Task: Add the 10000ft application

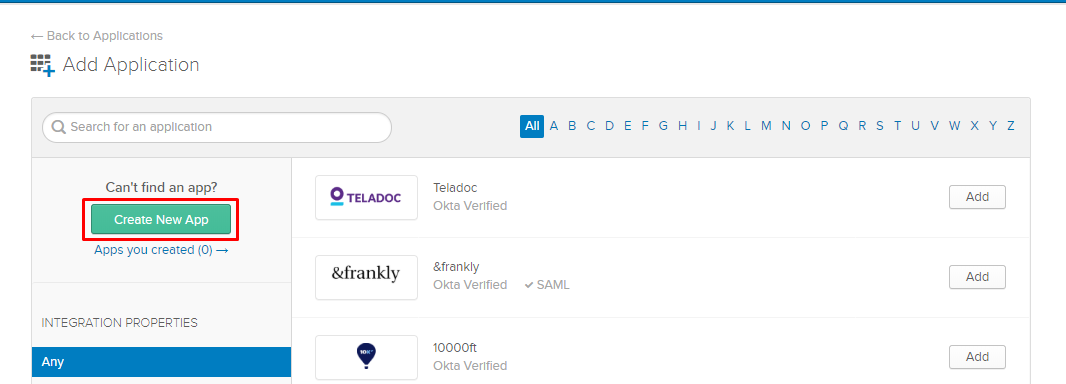Action: 977,357
